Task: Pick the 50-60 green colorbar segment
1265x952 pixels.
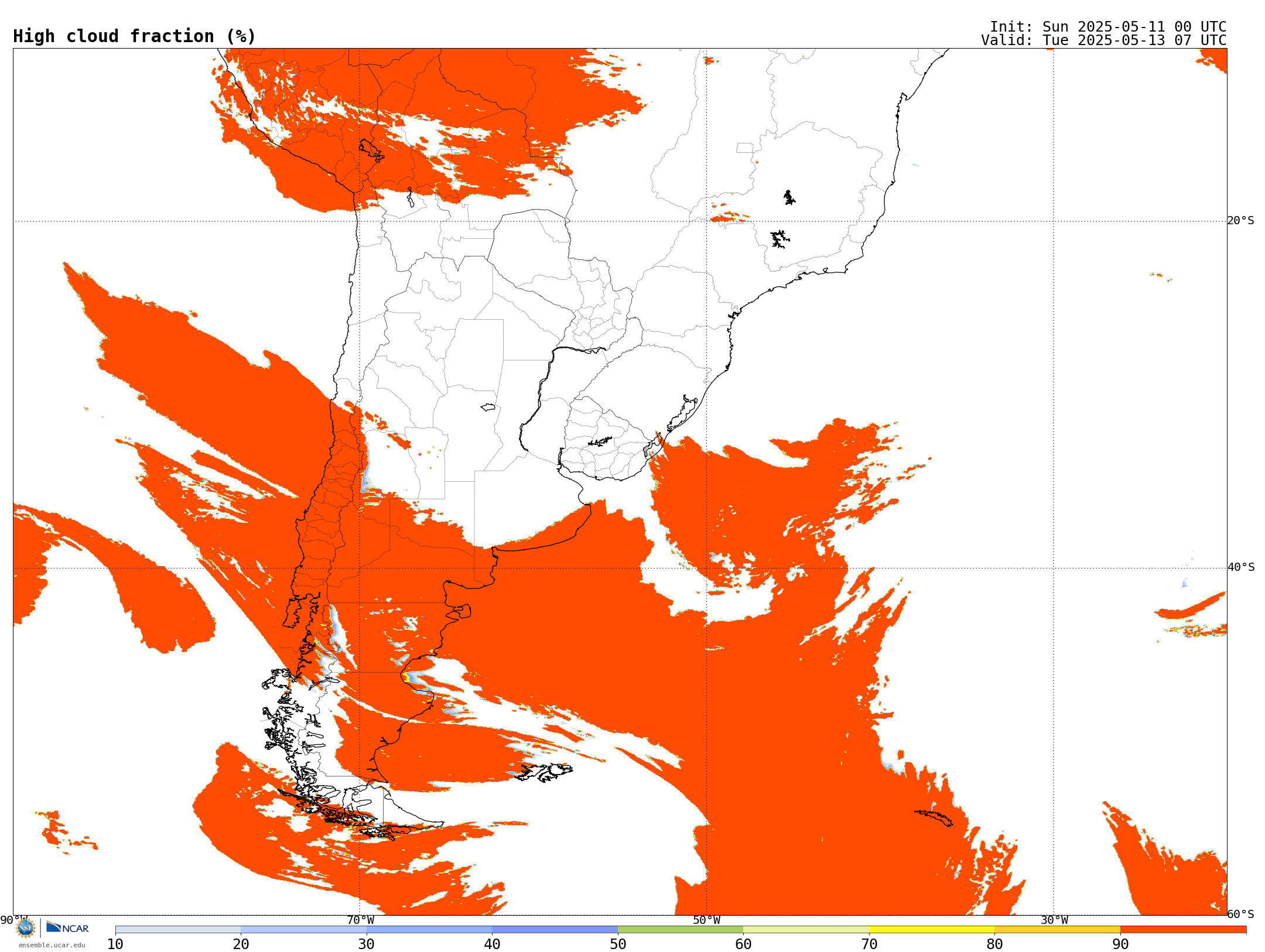Action: tap(681, 930)
